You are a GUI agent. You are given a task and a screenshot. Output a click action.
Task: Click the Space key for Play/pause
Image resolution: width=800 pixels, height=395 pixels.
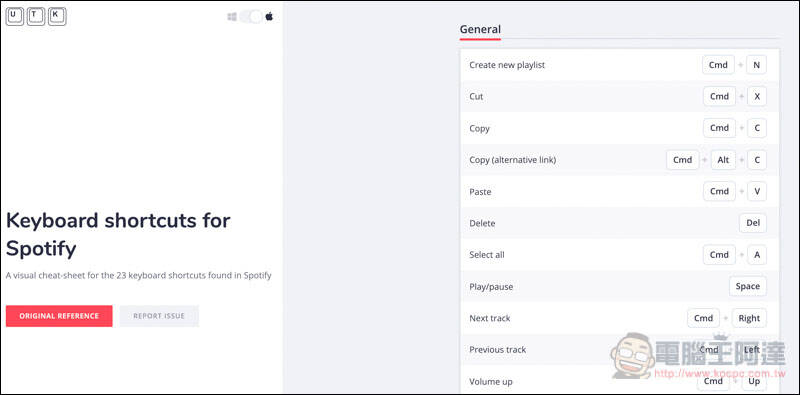[x=747, y=286]
